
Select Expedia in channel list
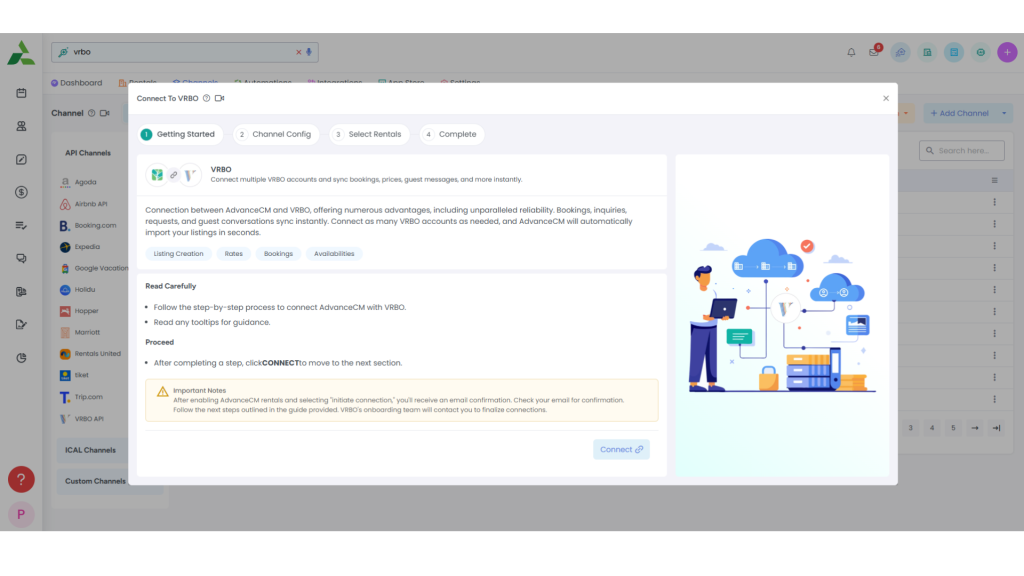87,247
